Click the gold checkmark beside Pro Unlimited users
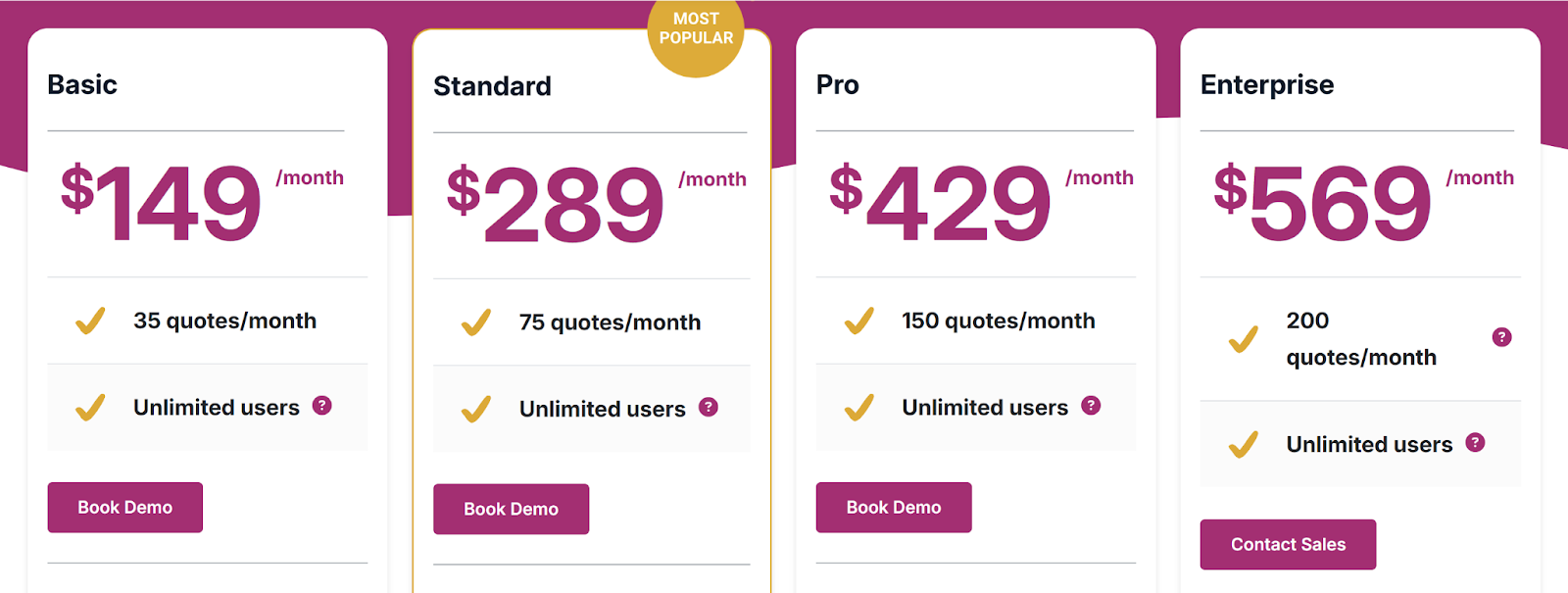Viewport: 1568px width, 593px height. tap(860, 405)
